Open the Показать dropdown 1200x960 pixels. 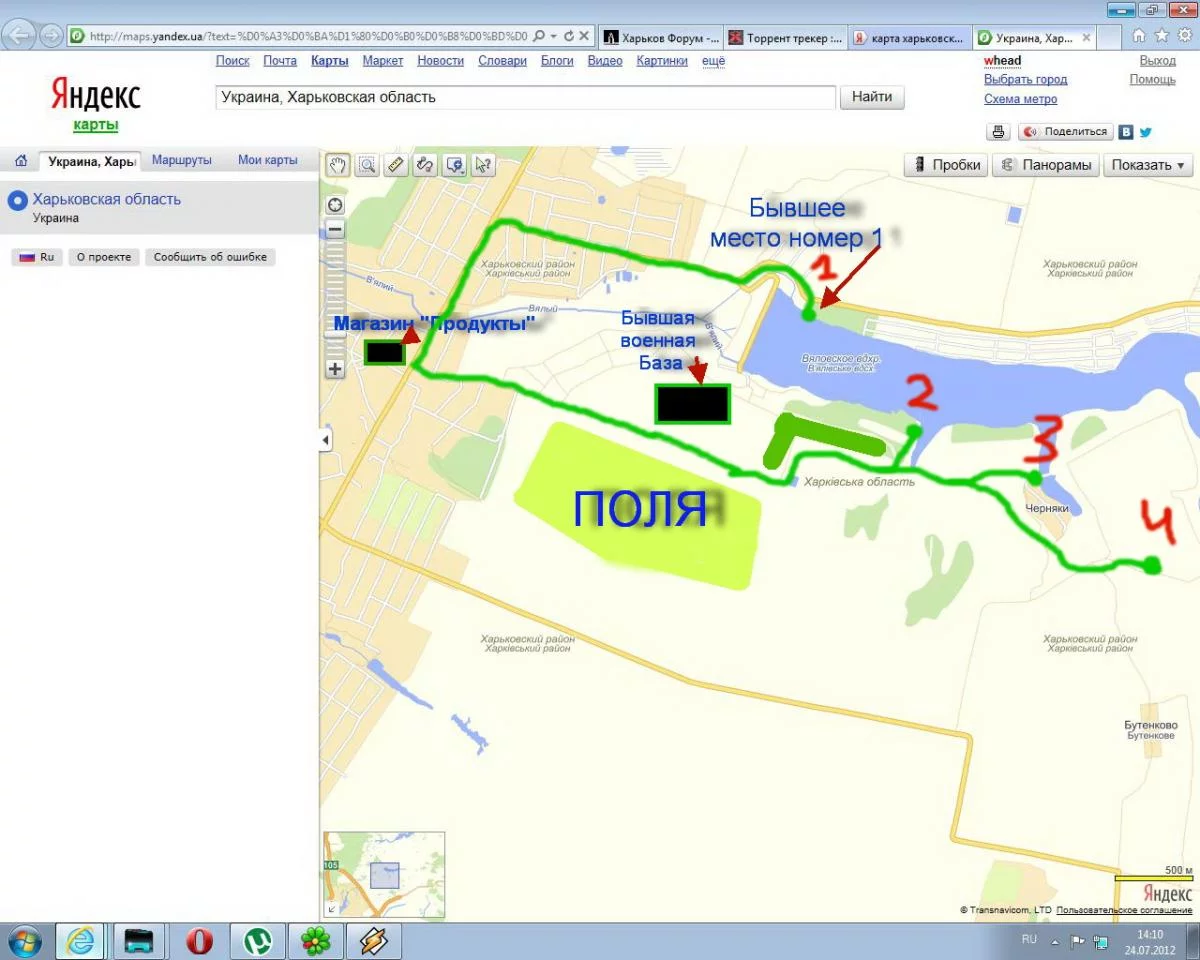click(1147, 165)
